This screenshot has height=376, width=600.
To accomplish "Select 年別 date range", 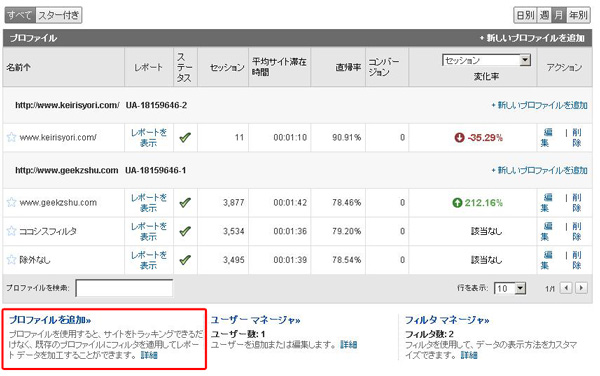I will [578, 15].
